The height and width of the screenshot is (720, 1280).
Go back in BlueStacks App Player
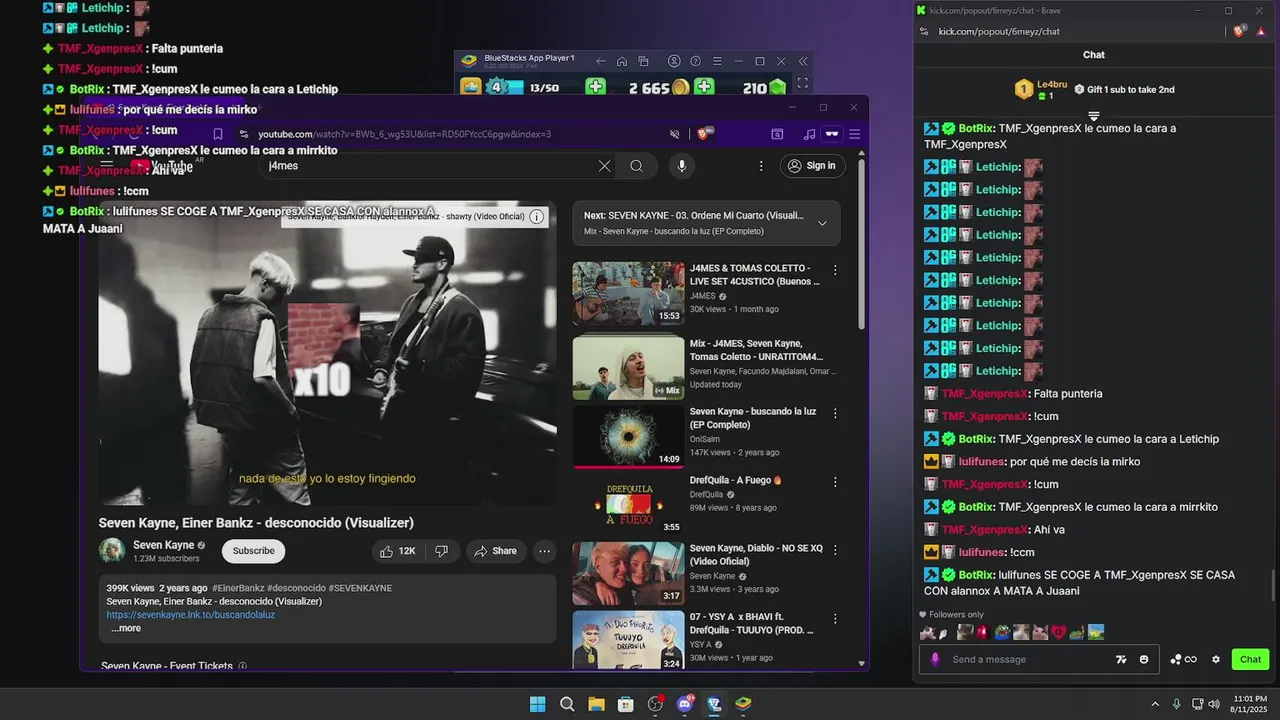point(600,61)
